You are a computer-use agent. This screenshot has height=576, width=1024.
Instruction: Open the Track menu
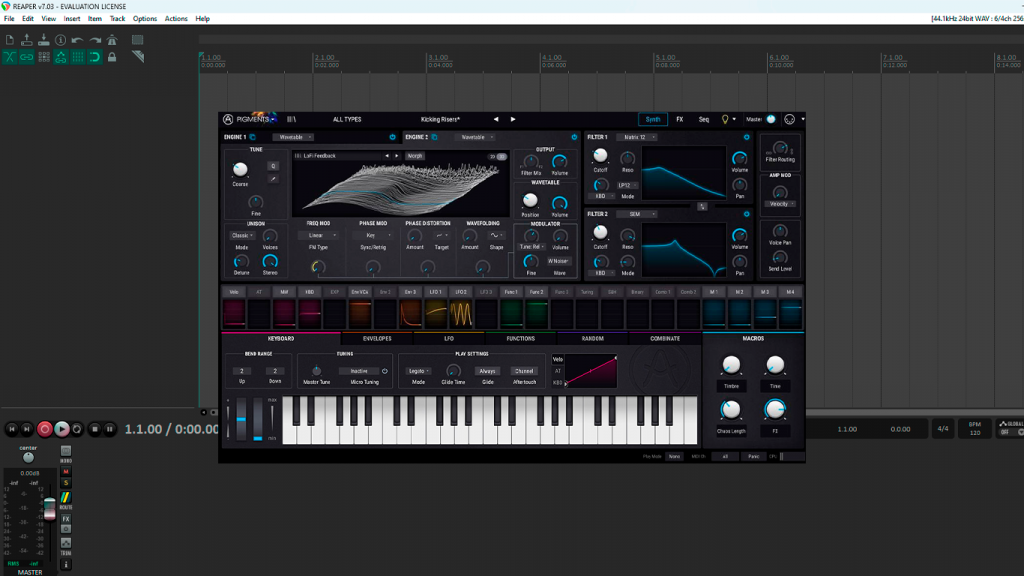tap(117, 19)
